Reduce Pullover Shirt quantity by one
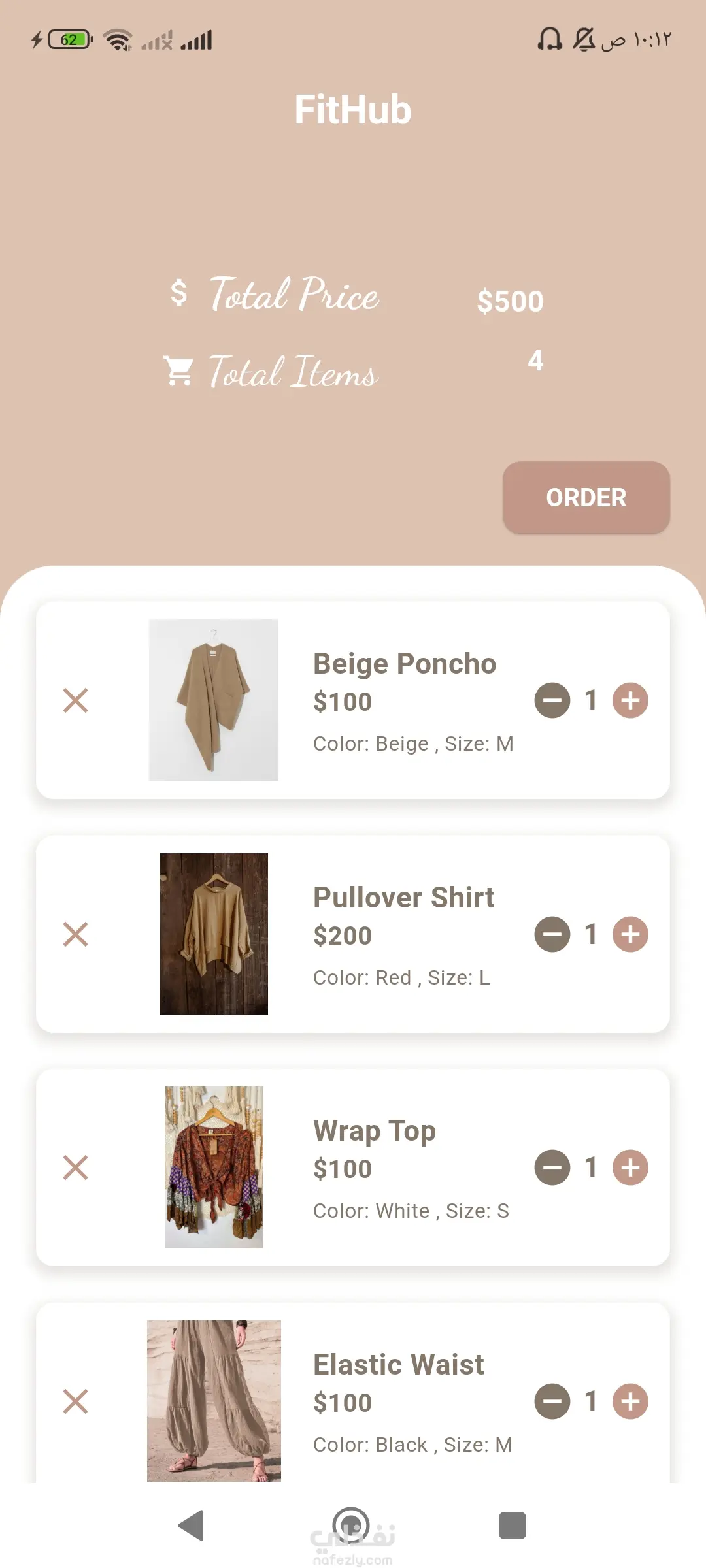 (552, 934)
